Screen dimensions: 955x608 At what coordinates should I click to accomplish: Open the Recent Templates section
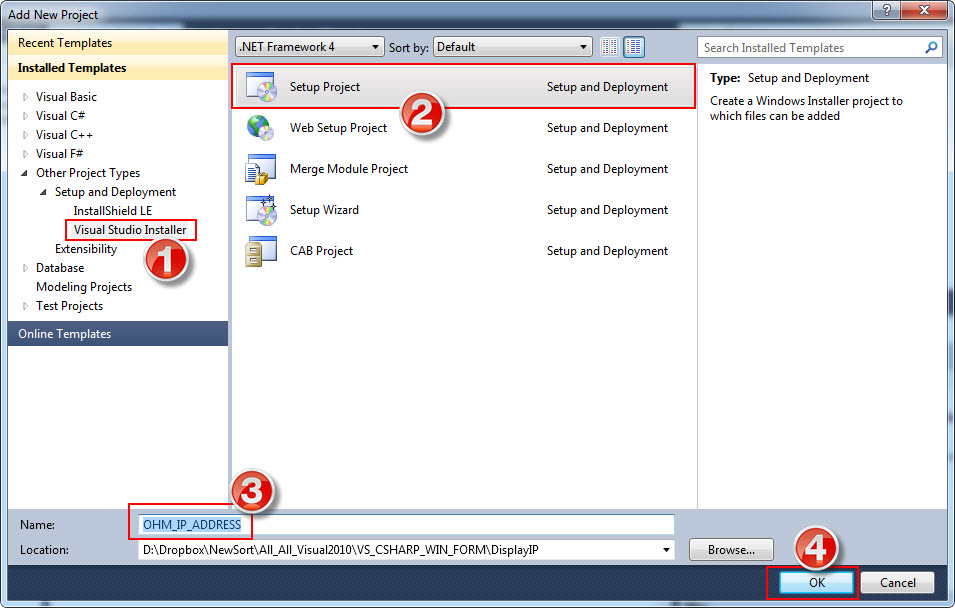(x=118, y=43)
